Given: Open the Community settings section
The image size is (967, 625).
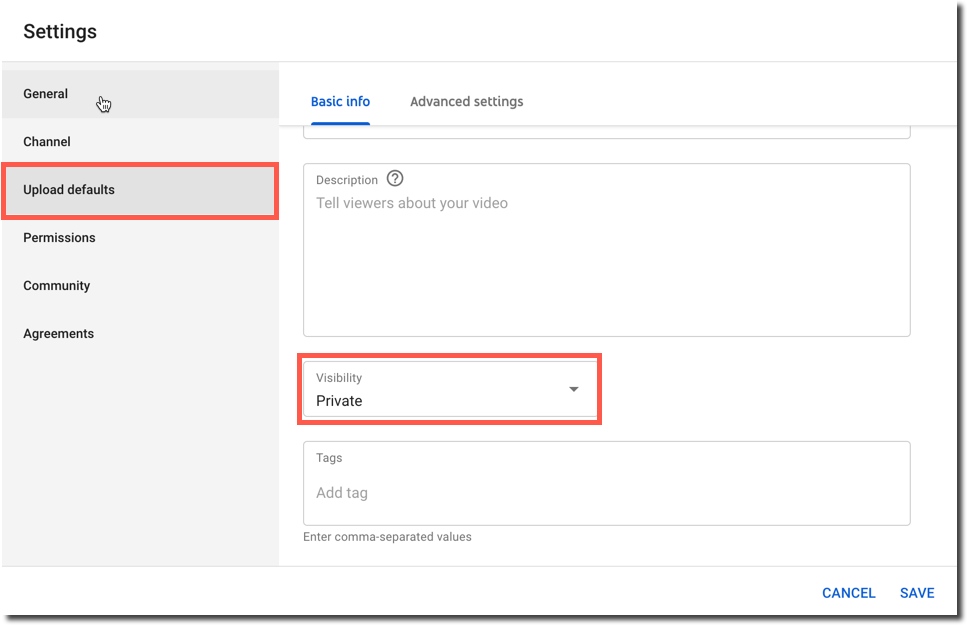Looking at the screenshot, I should [140, 286].
